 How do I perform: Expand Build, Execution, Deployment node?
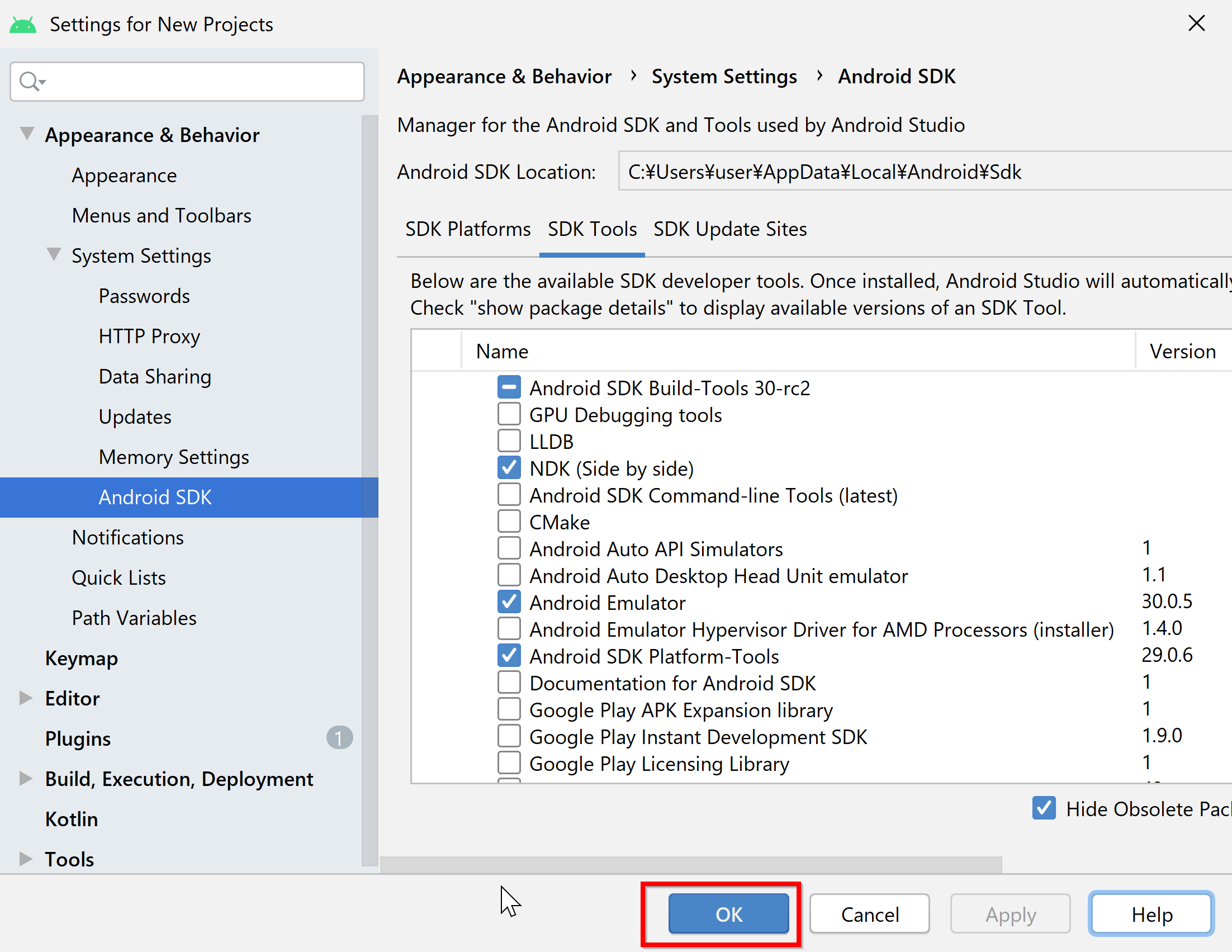coord(25,779)
